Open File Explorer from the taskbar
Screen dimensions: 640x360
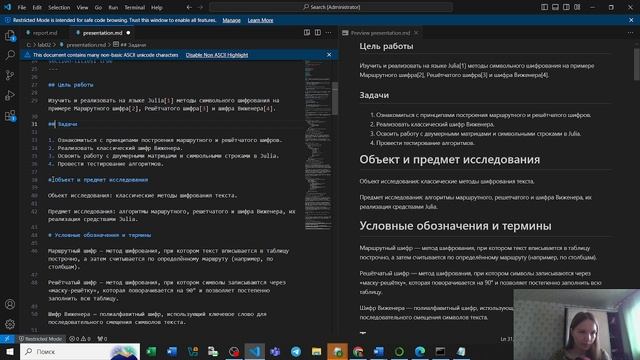click(316, 351)
